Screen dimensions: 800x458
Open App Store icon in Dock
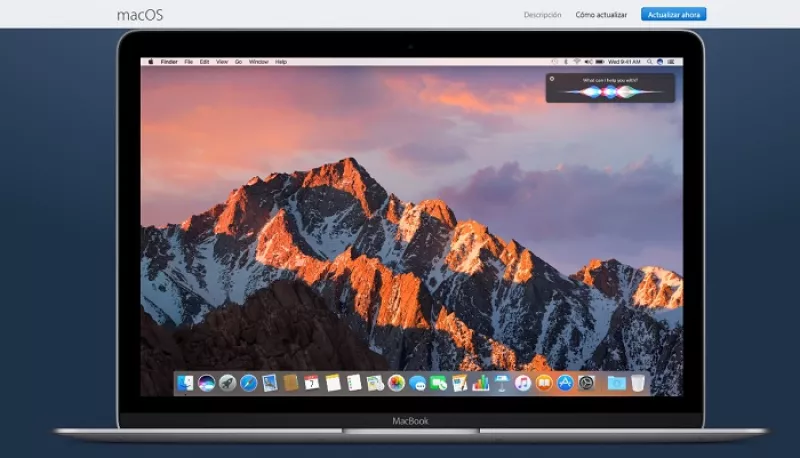[x=565, y=383]
